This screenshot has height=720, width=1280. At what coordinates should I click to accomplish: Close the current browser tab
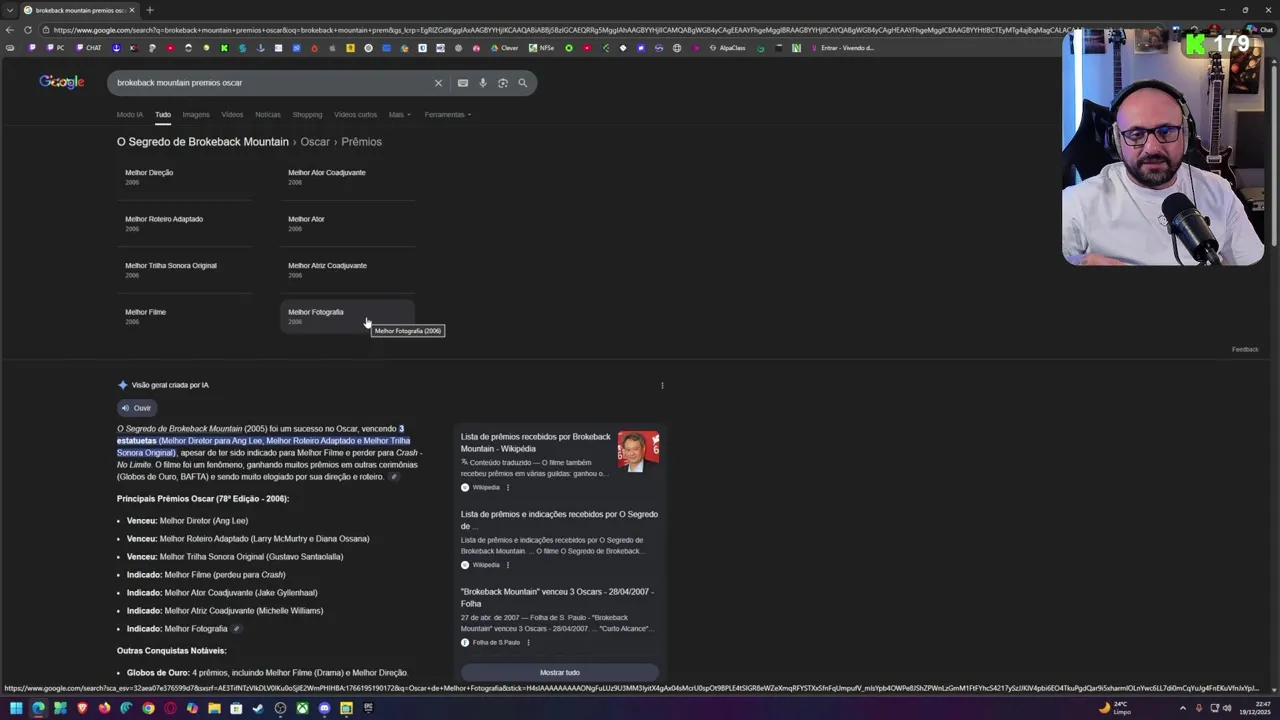click(x=132, y=10)
